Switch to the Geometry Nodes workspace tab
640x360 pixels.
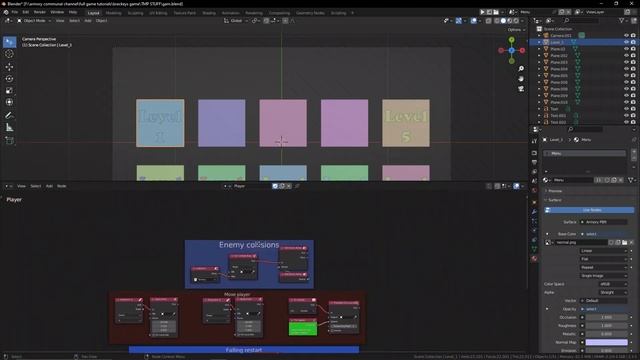(310, 13)
